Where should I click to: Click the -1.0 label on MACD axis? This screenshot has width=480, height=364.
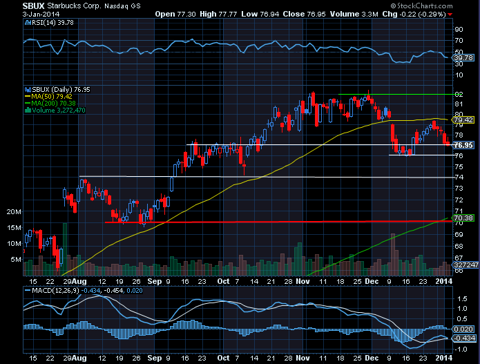click(x=460, y=349)
